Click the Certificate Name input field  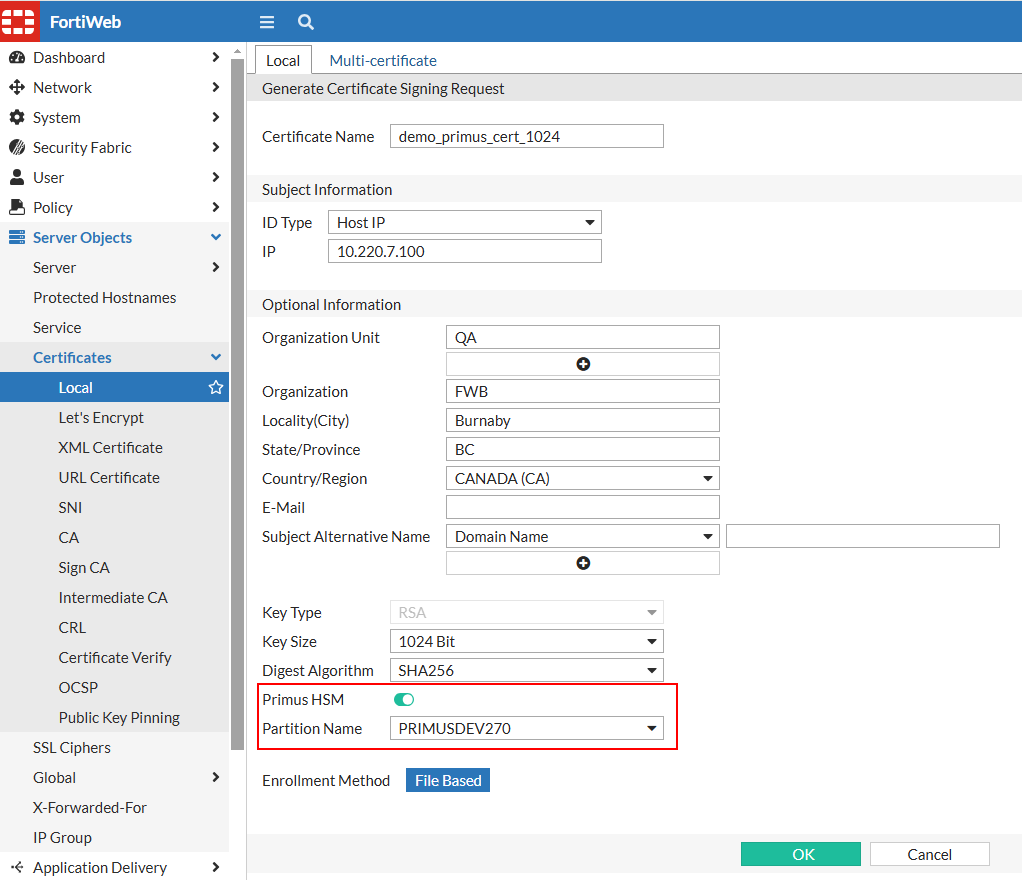click(526, 136)
